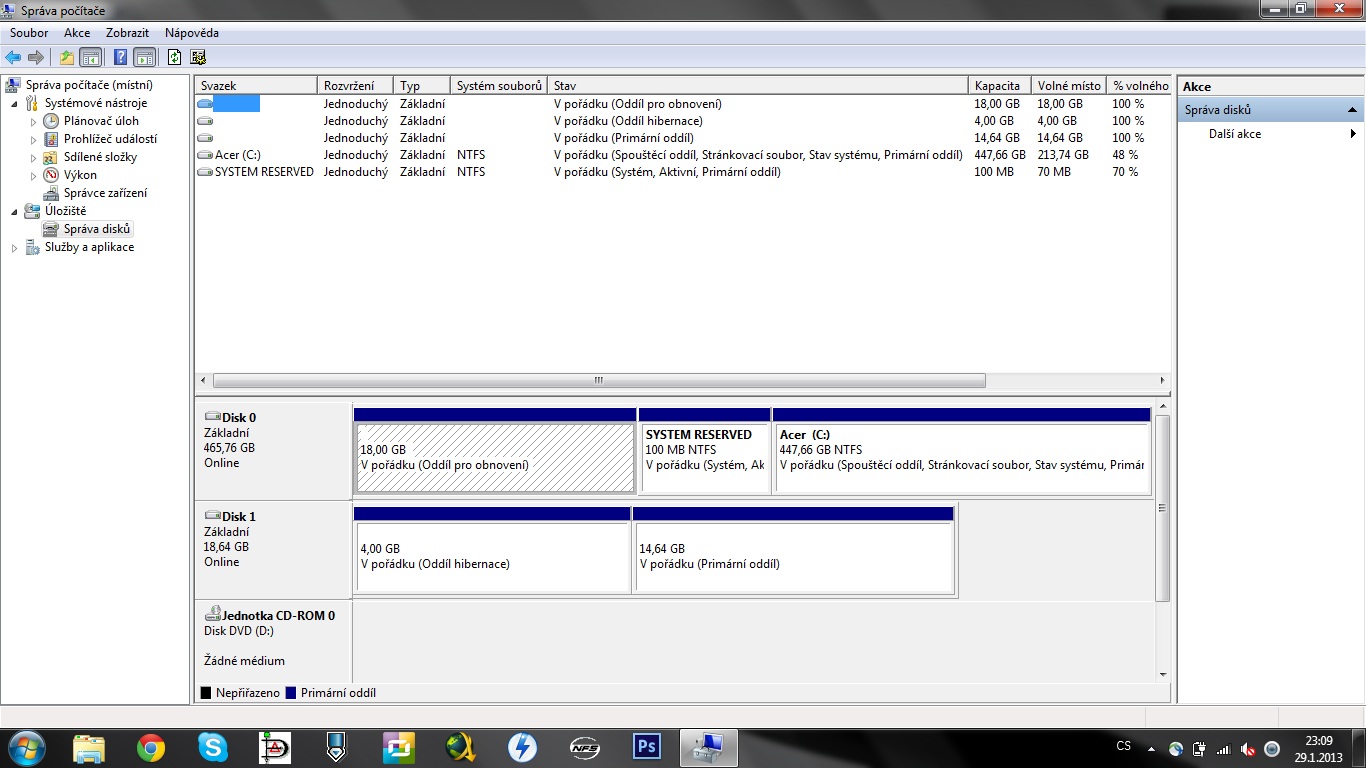The height and width of the screenshot is (768, 1366).
Task: Open the Zobrazit menu
Action: [x=127, y=33]
